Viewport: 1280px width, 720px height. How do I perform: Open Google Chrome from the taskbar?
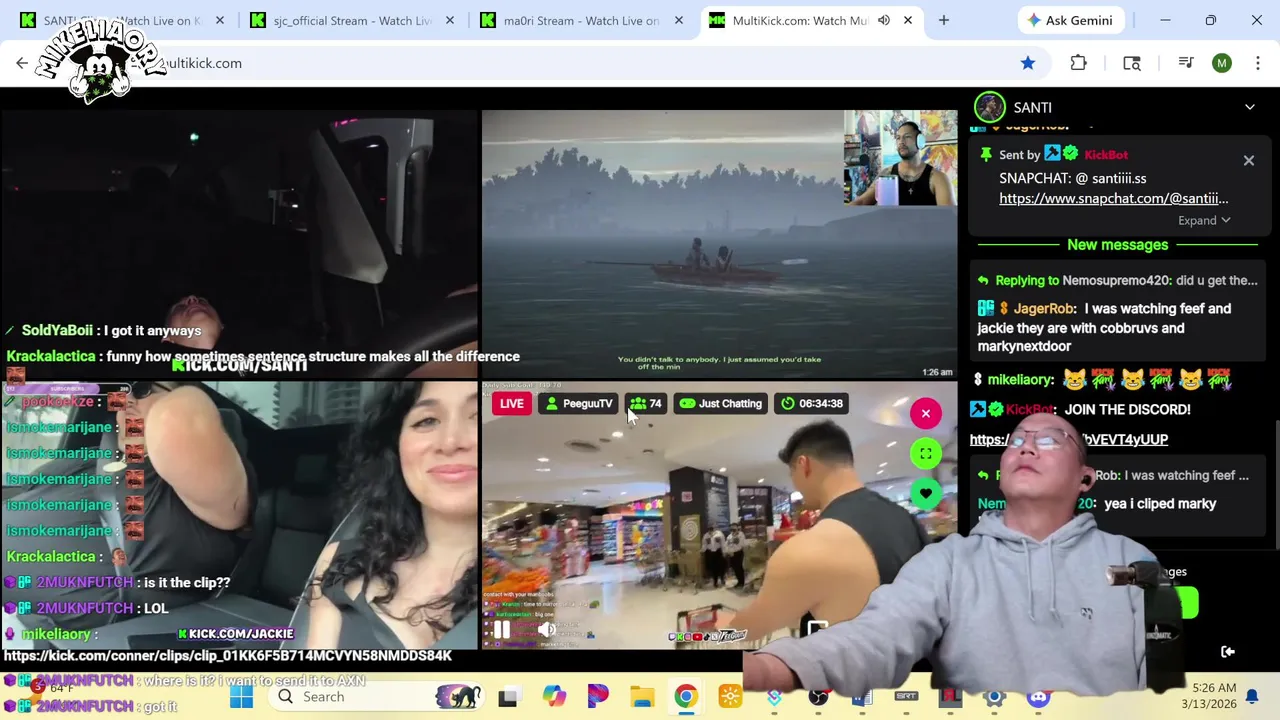[686, 697]
